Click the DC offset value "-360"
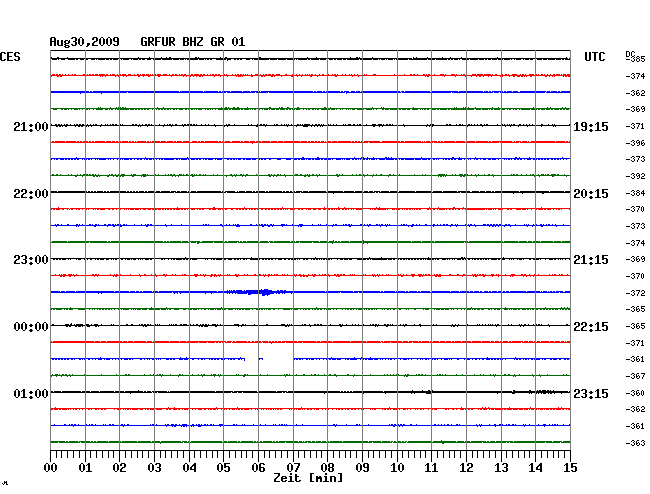The width and height of the screenshot is (650, 494). pos(635,393)
